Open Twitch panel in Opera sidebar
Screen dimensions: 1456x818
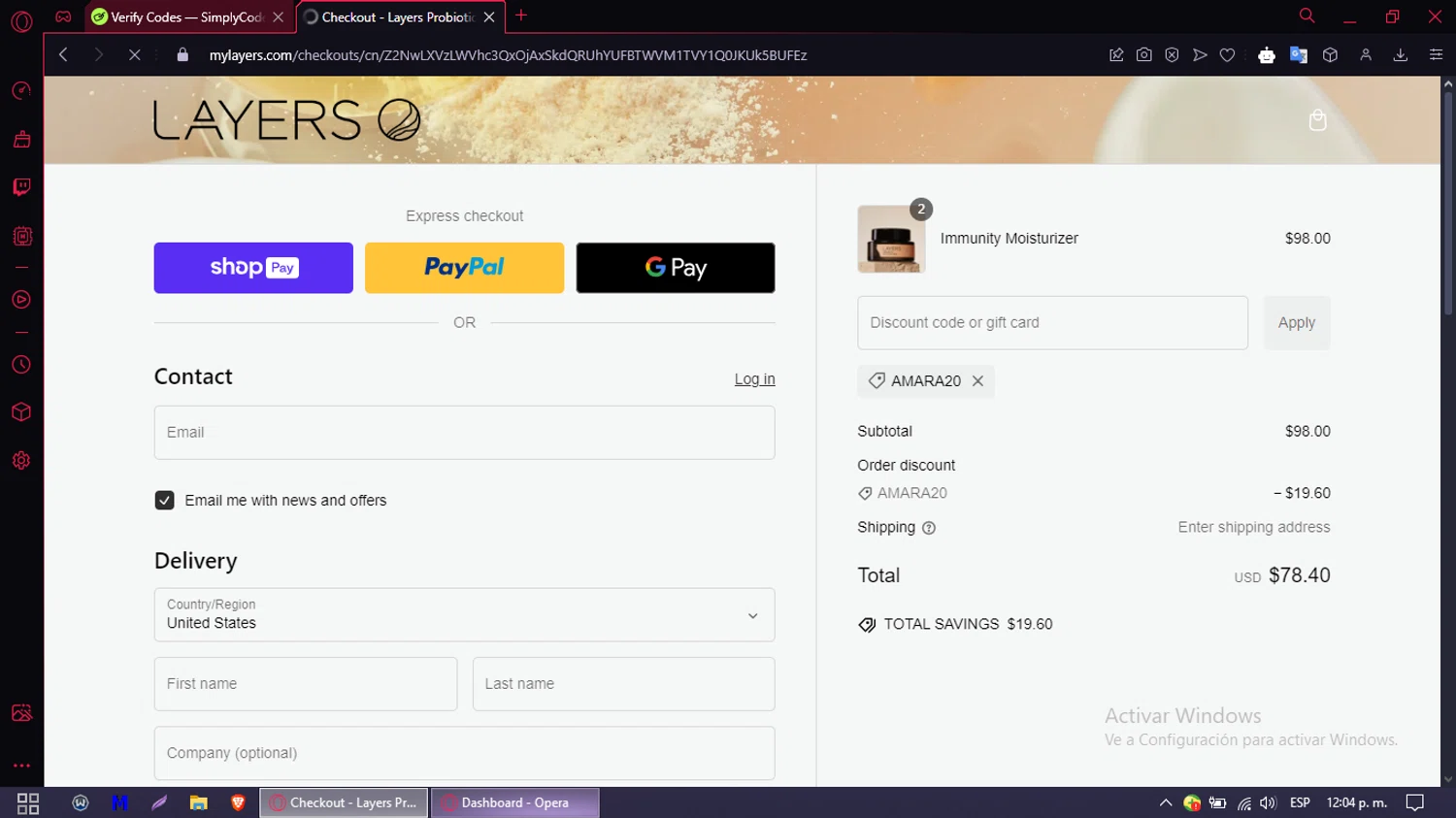[21, 186]
